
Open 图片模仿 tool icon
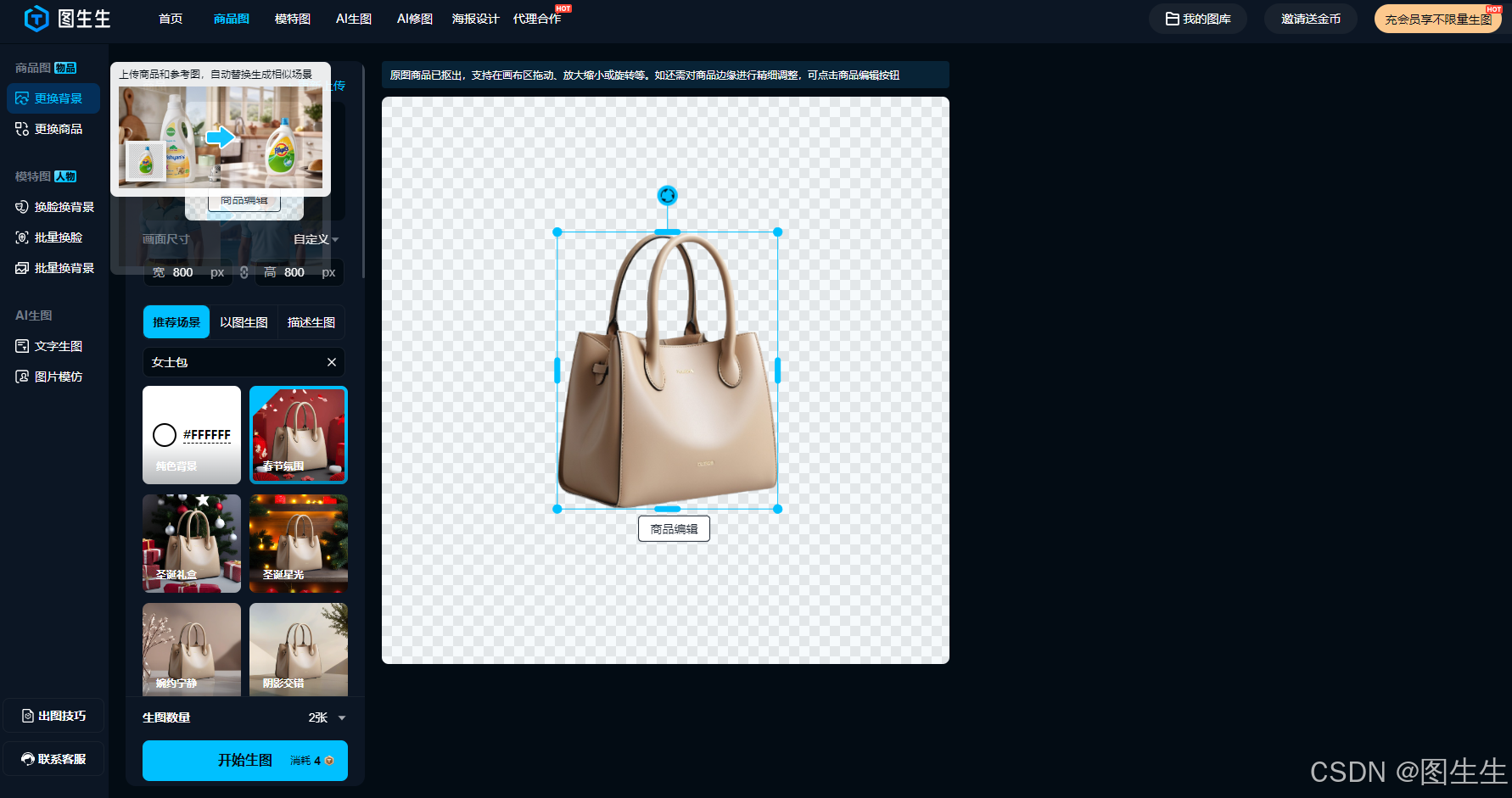[x=22, y=377]
